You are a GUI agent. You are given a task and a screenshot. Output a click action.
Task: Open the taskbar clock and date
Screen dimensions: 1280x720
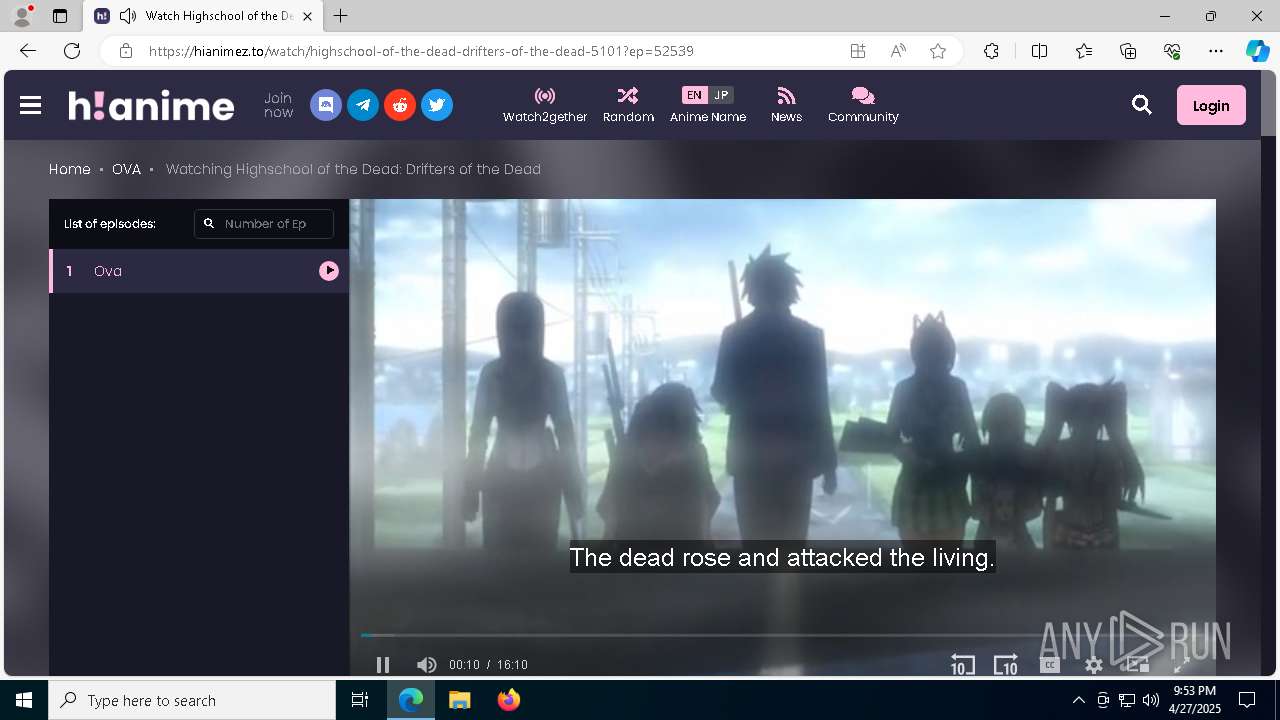pos(1193,700)
